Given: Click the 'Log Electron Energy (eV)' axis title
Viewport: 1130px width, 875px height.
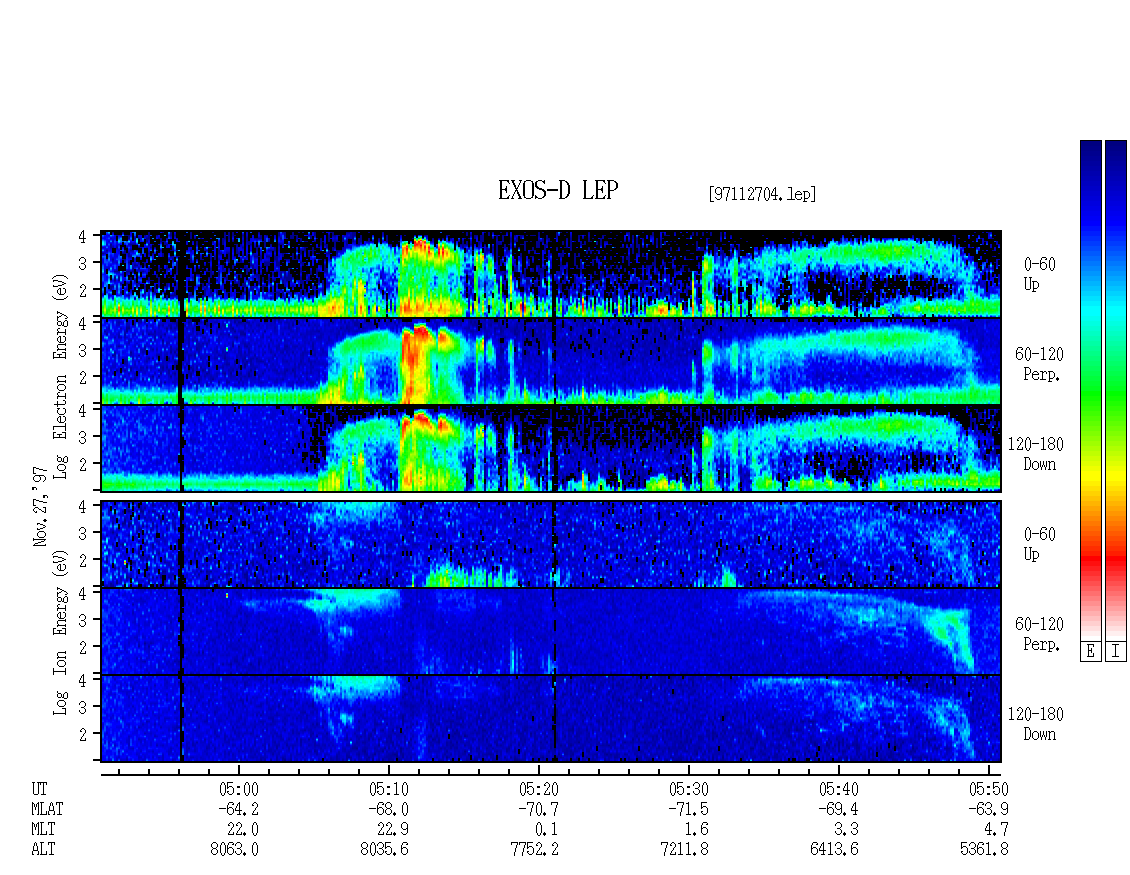Looking at the screenshot, I should pyautogui.click(x=60, y=376).
